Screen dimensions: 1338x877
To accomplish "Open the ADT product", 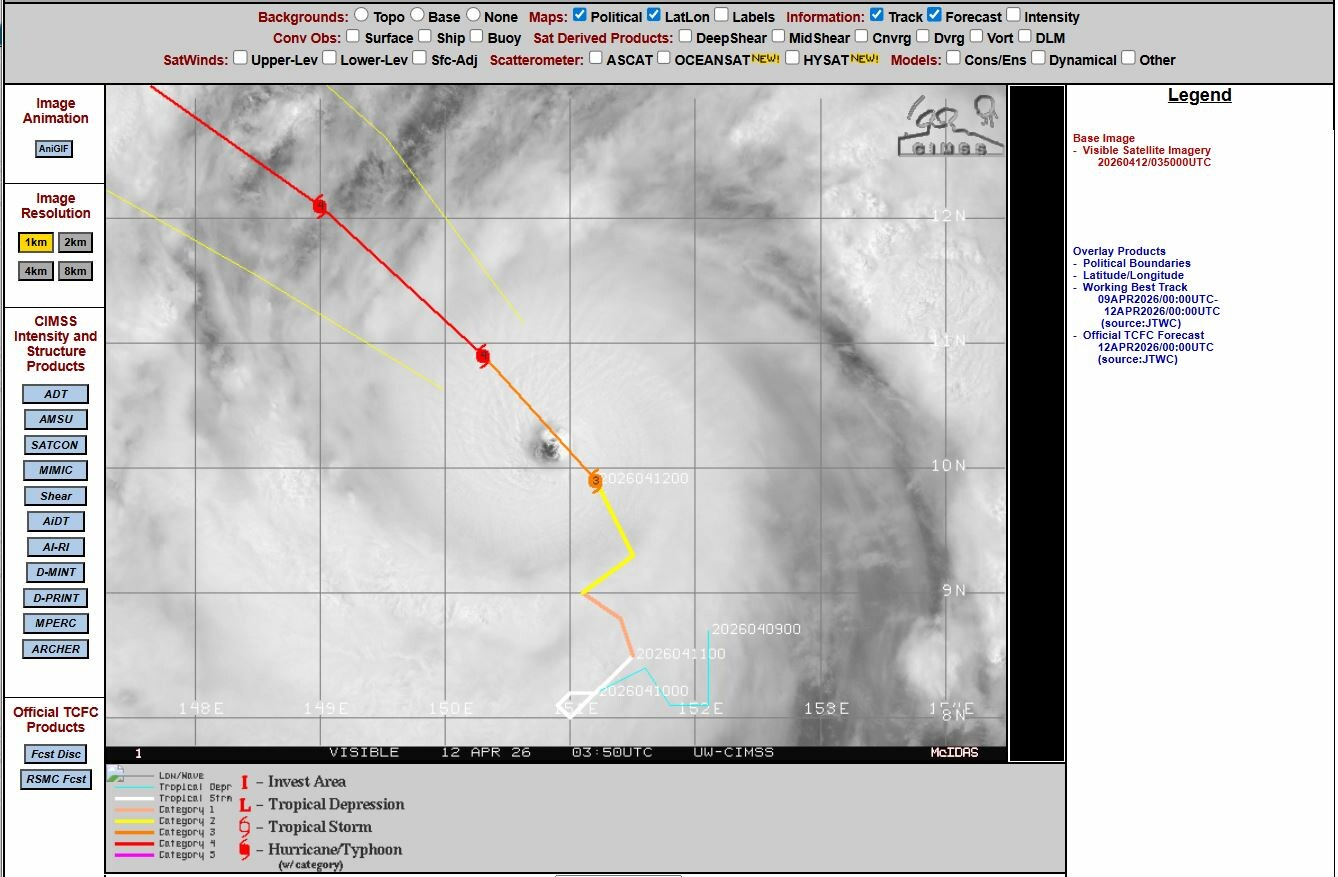I will (x=56, y=394).
